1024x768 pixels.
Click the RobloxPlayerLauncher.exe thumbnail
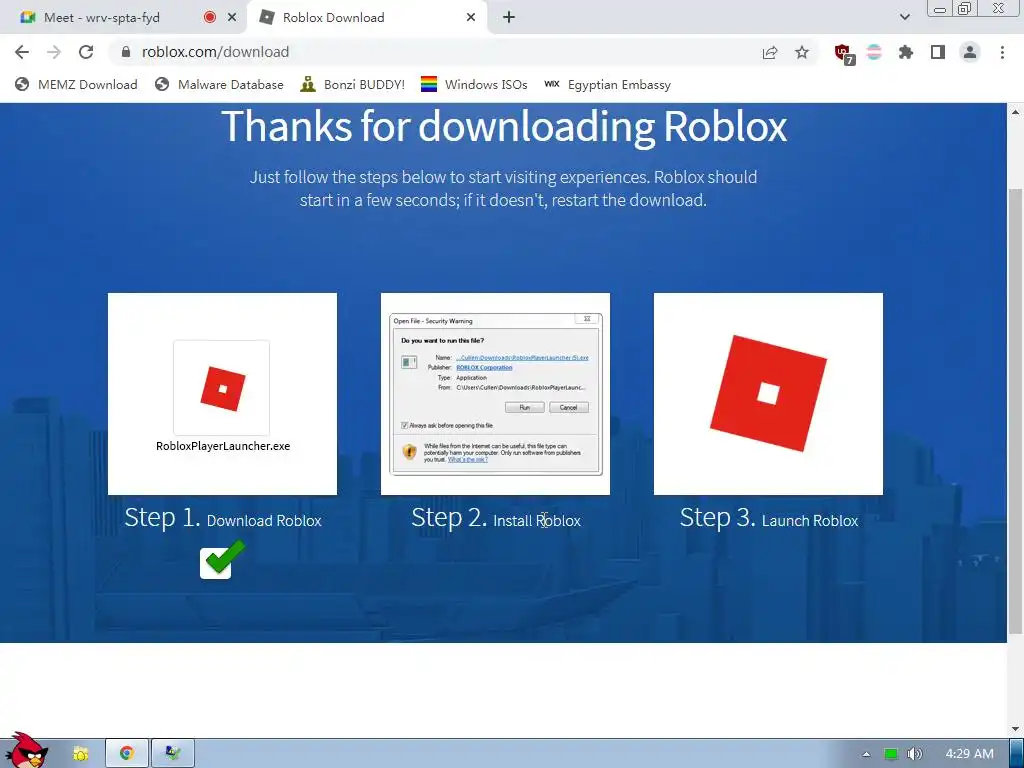click(222, 394)
